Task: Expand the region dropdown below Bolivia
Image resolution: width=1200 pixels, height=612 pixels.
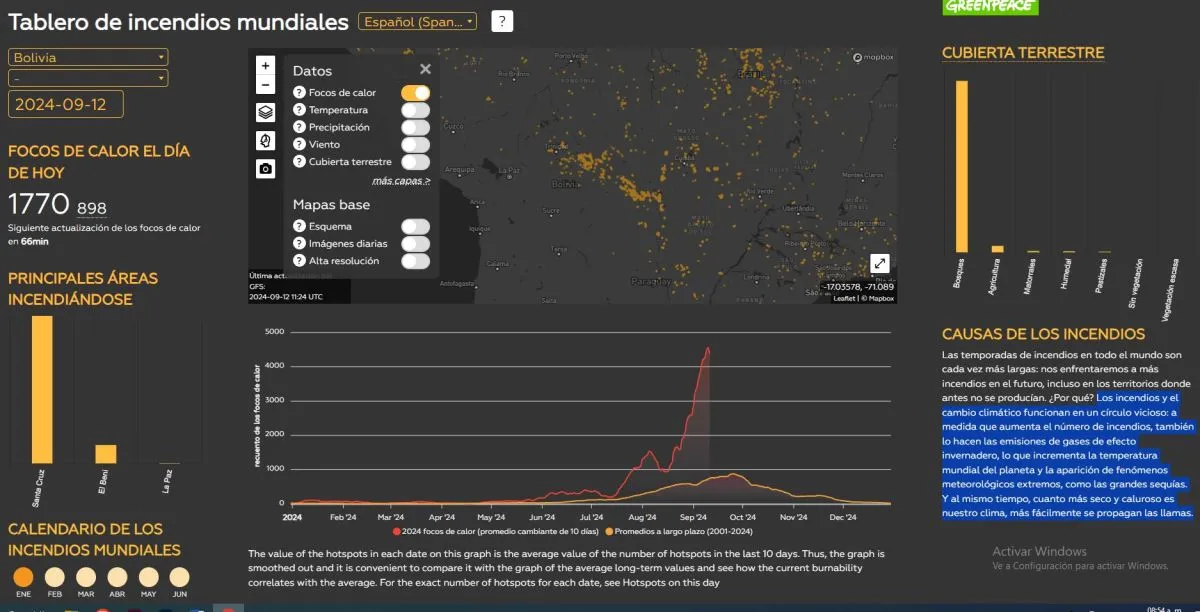Action: [88, 78]
